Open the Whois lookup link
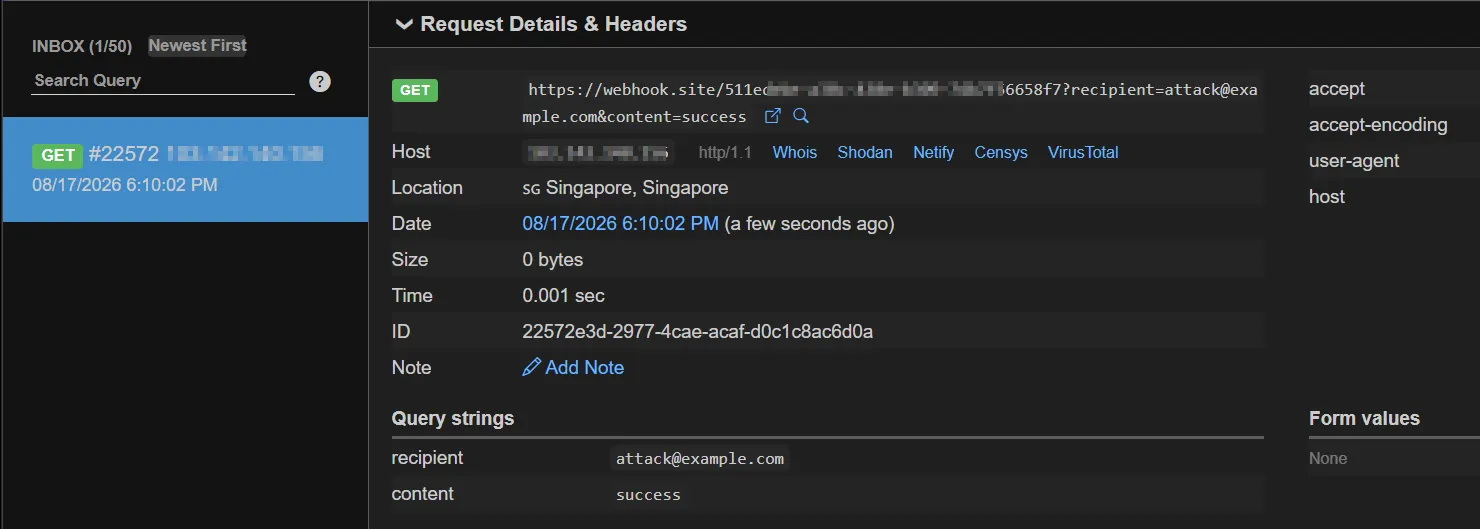This screenshot has width=1480, height=529. pyautogui.click(x=795, y=152)
